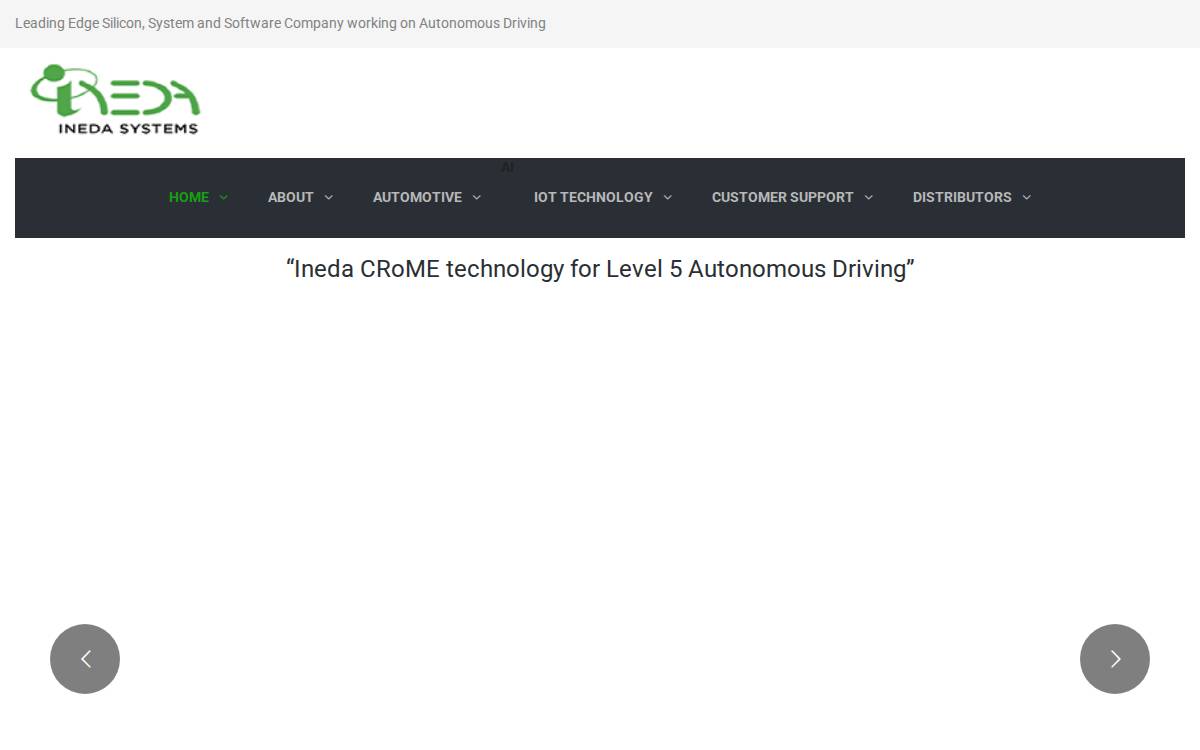This screenshot has height=750, width=1200.
Task: Expand the IOT Technology dropdown chevron
Action: coord(667,197)
